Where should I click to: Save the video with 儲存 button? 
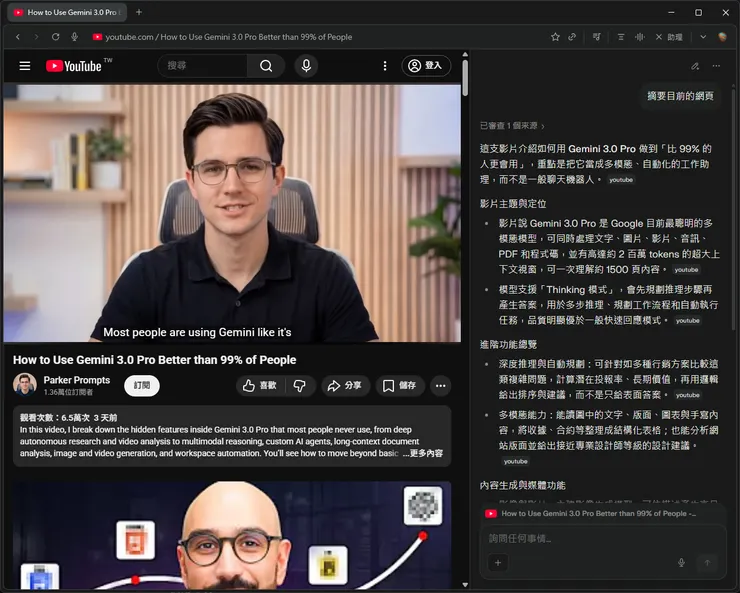point(400,386)
